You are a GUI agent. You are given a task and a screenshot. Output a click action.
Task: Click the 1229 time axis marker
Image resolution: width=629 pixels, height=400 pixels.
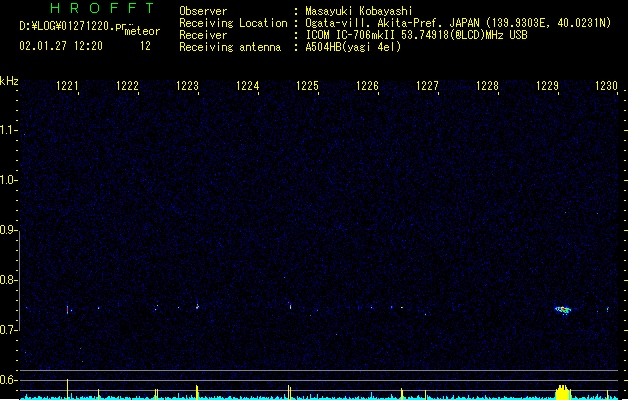[x=547, y=86]
